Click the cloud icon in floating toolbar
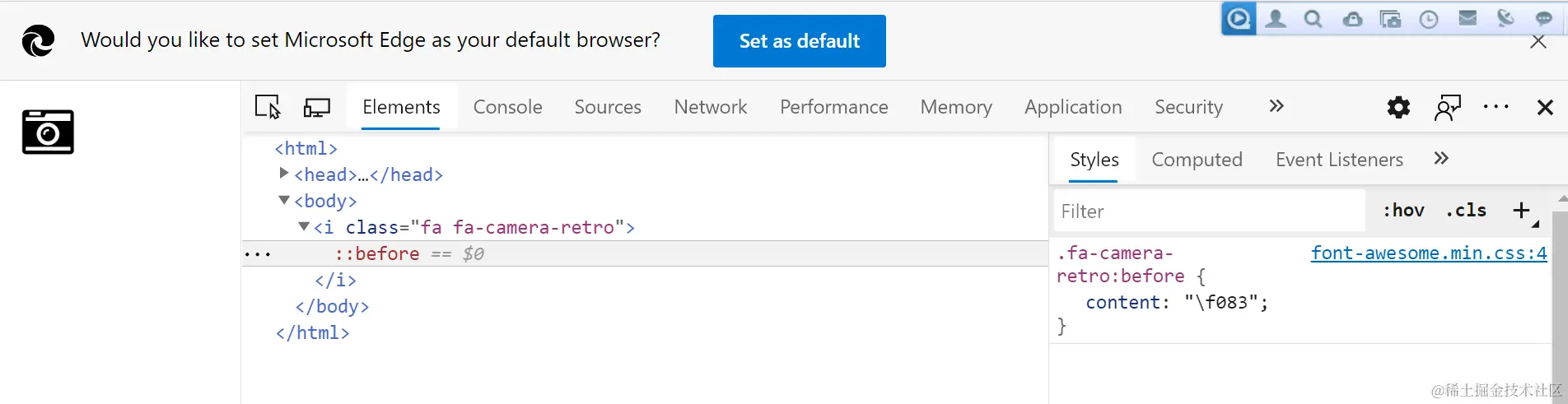This screenshot has width=1568, height=404. pyautogui.click(x=1352, y=19)
